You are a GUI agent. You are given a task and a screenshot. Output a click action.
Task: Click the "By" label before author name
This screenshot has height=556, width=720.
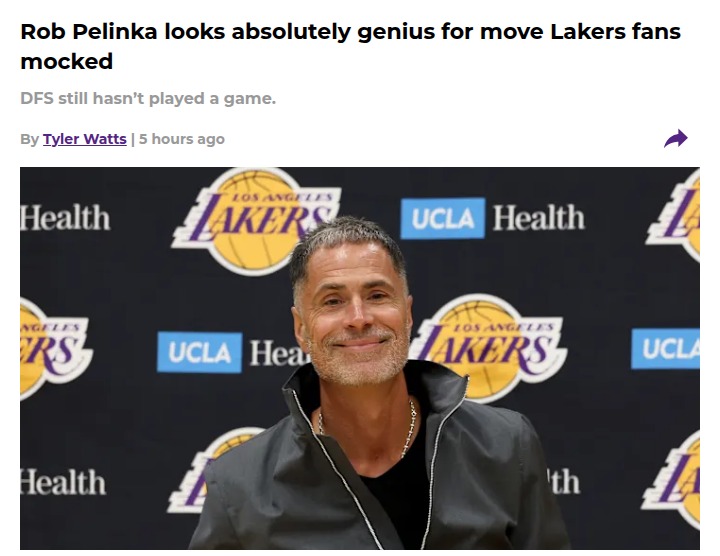(29, 139)
